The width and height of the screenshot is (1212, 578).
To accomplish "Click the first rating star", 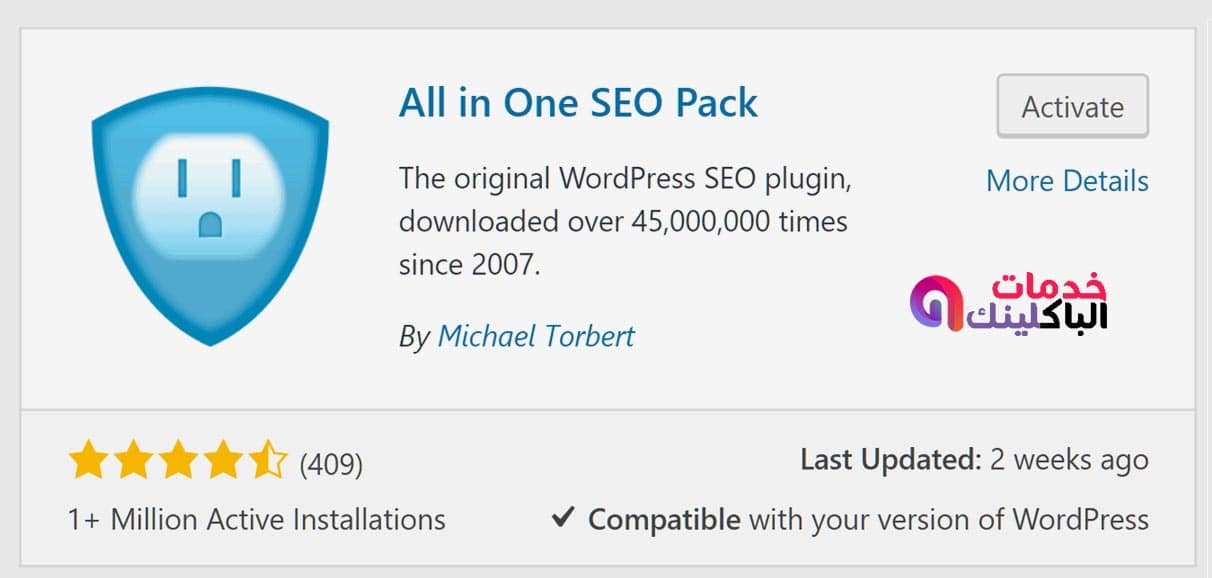I will coord(88,462).
